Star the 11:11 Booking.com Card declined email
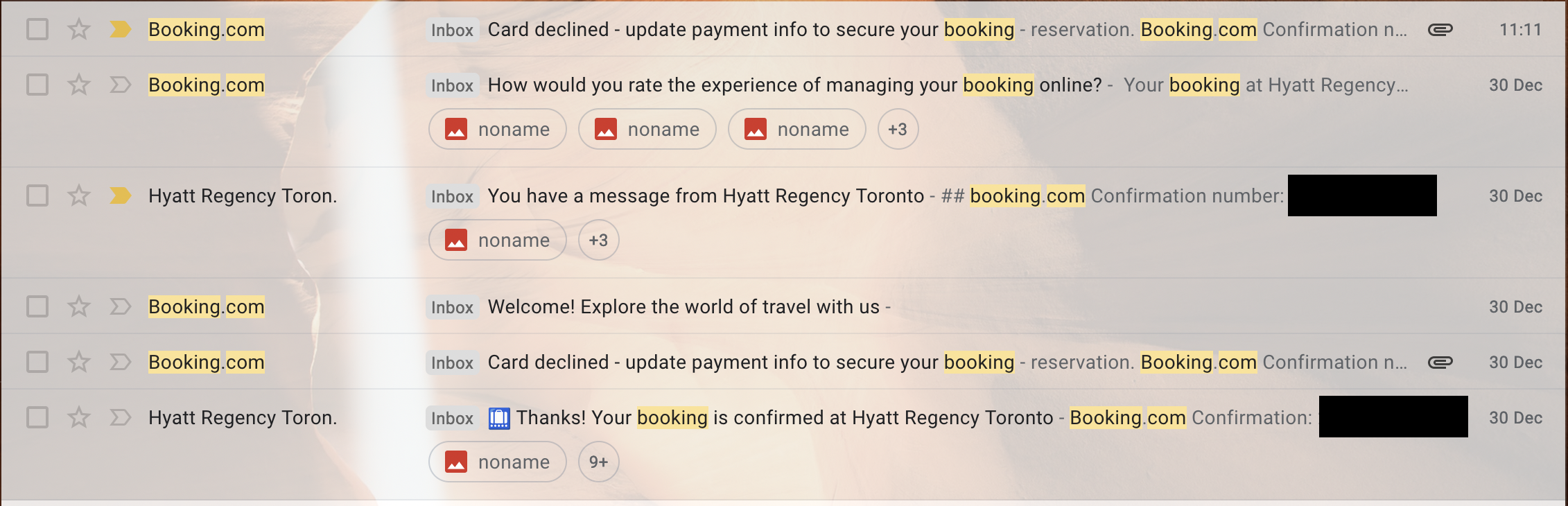The image size is (1568, 506). click(x=79, y=29)
